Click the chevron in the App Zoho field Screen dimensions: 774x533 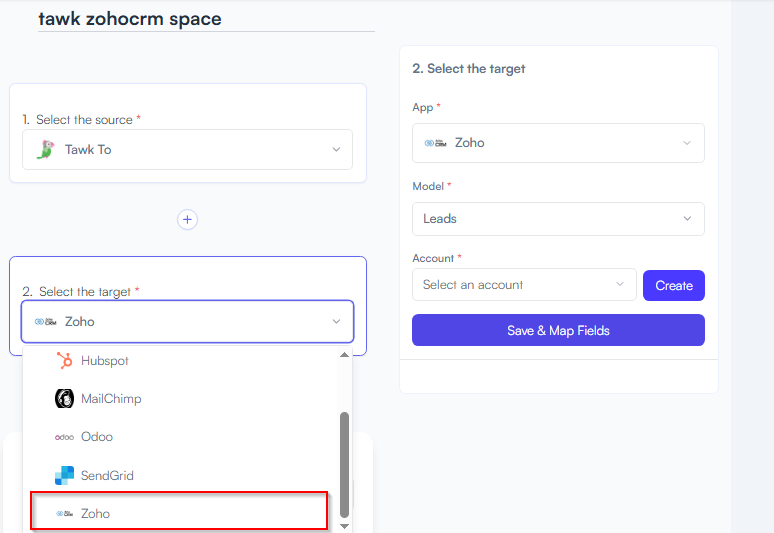pos(687,143)
